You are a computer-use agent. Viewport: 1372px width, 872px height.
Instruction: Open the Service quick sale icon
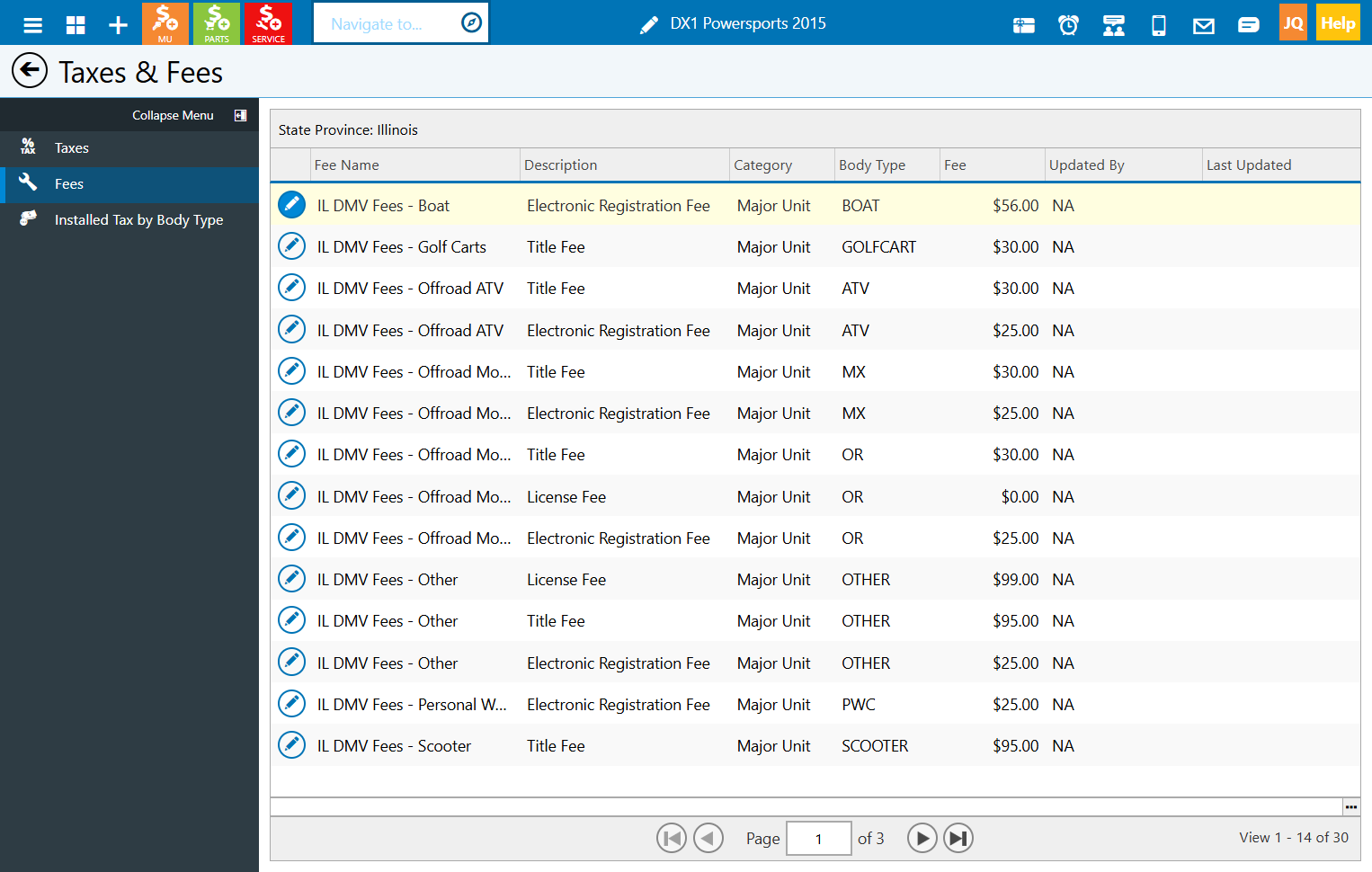(268, 22)
